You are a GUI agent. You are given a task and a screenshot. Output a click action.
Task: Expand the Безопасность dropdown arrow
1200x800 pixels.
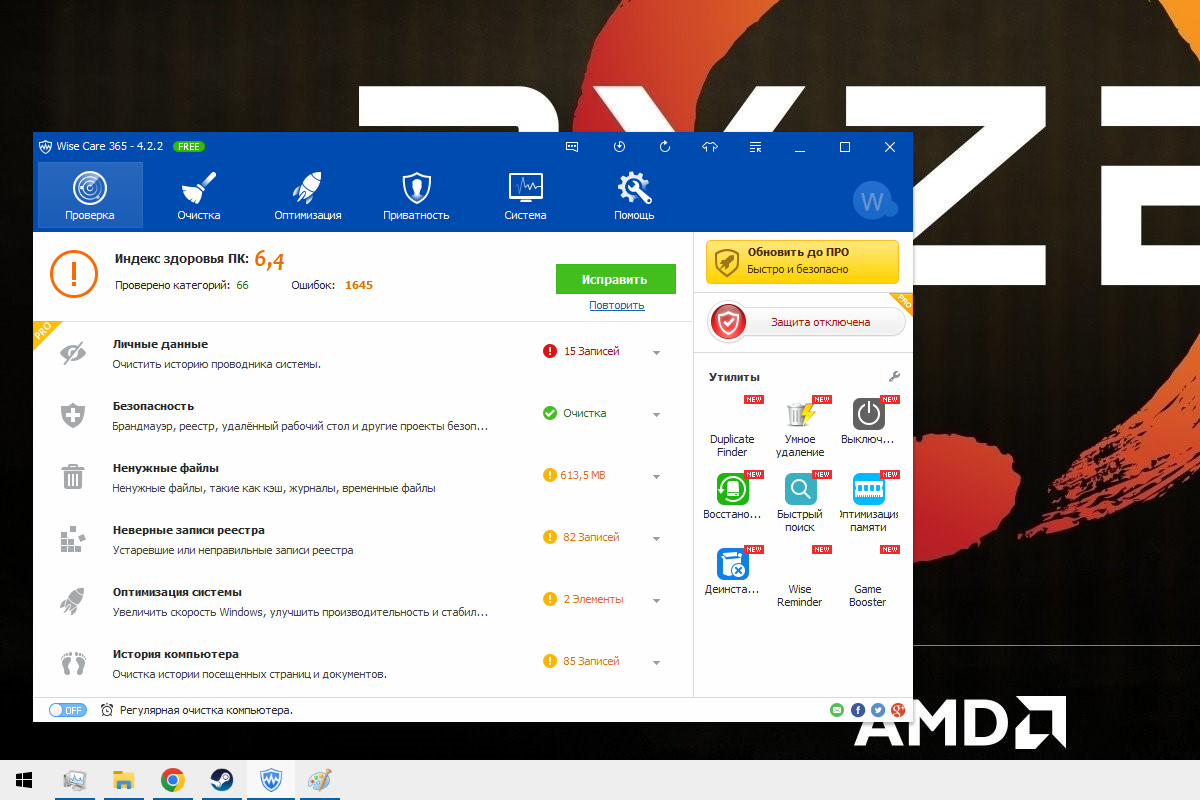pos(657,415)
